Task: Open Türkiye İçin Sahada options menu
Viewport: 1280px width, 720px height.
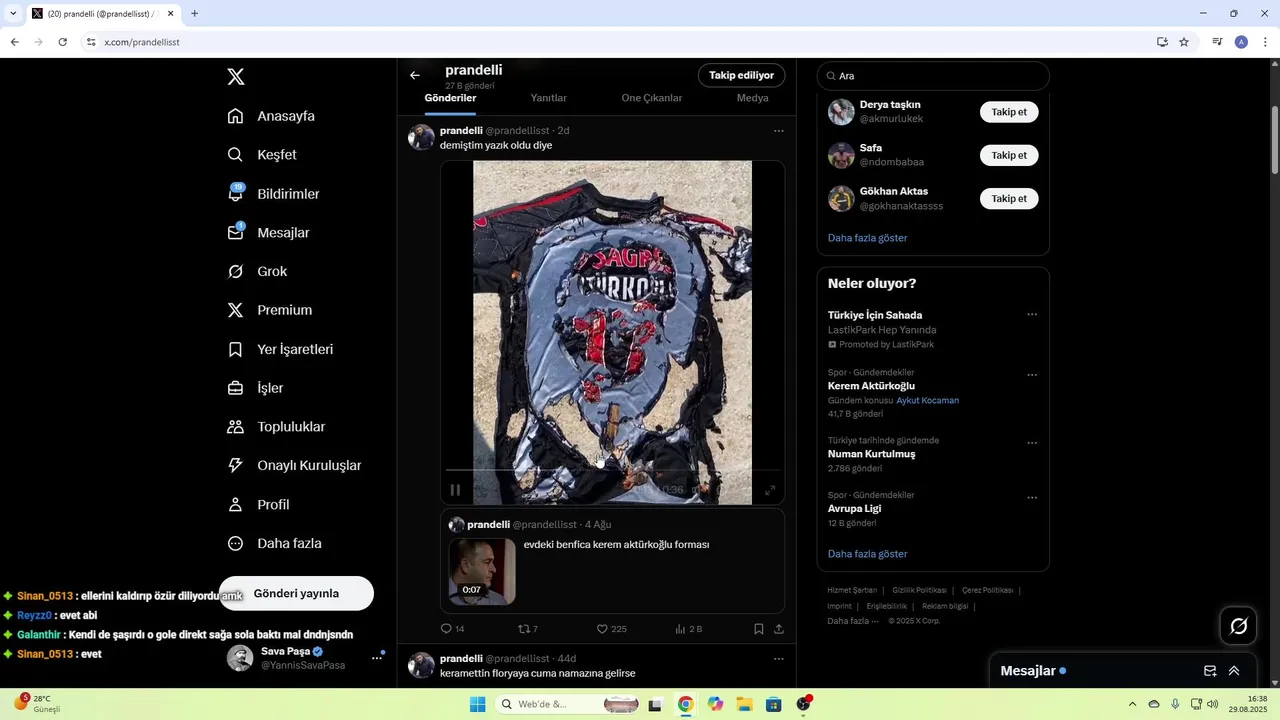Action: (1032, 315)
